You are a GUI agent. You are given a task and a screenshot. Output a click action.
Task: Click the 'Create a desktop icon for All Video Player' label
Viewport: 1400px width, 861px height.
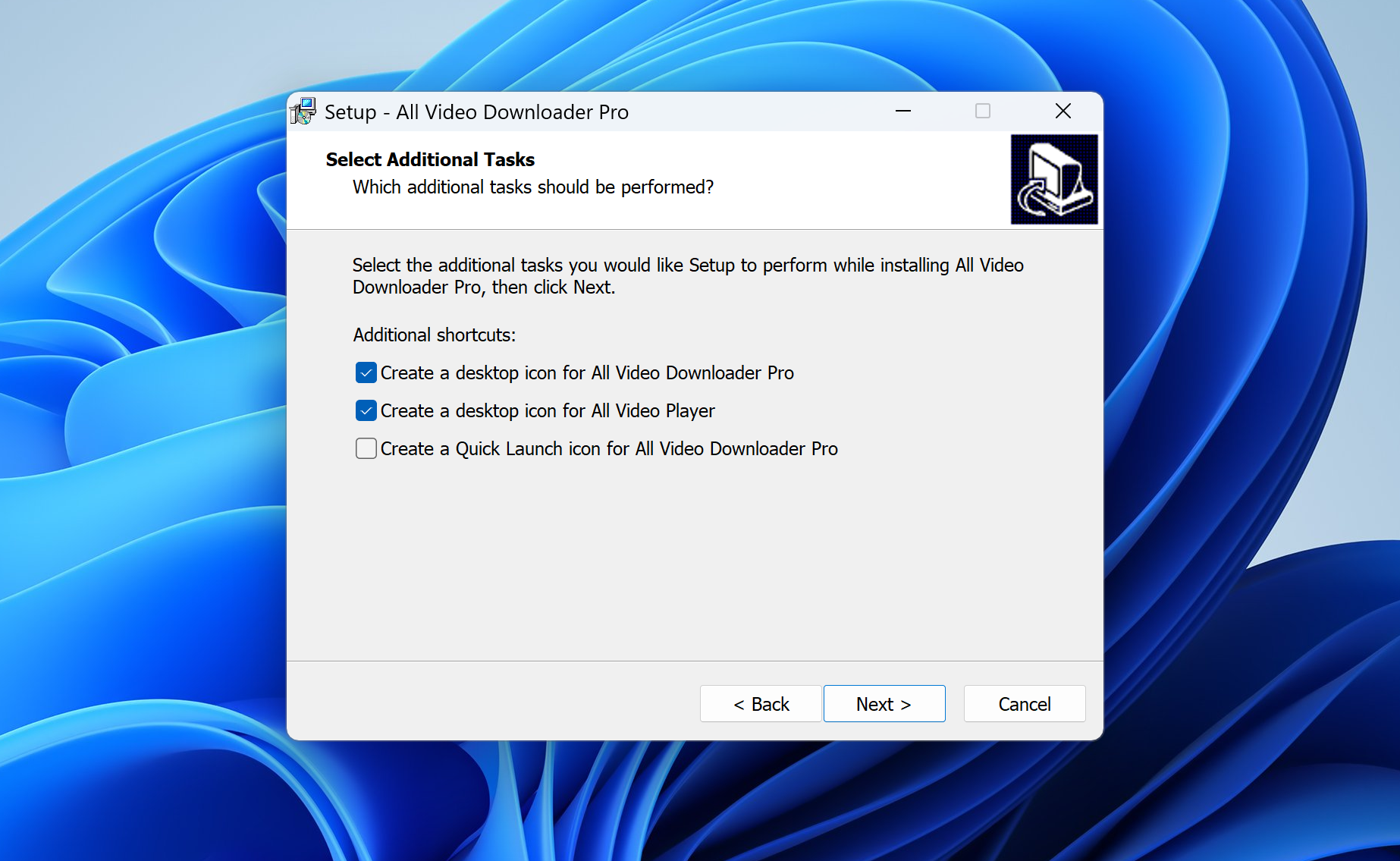pyautogui.click(x=547, y=410)
